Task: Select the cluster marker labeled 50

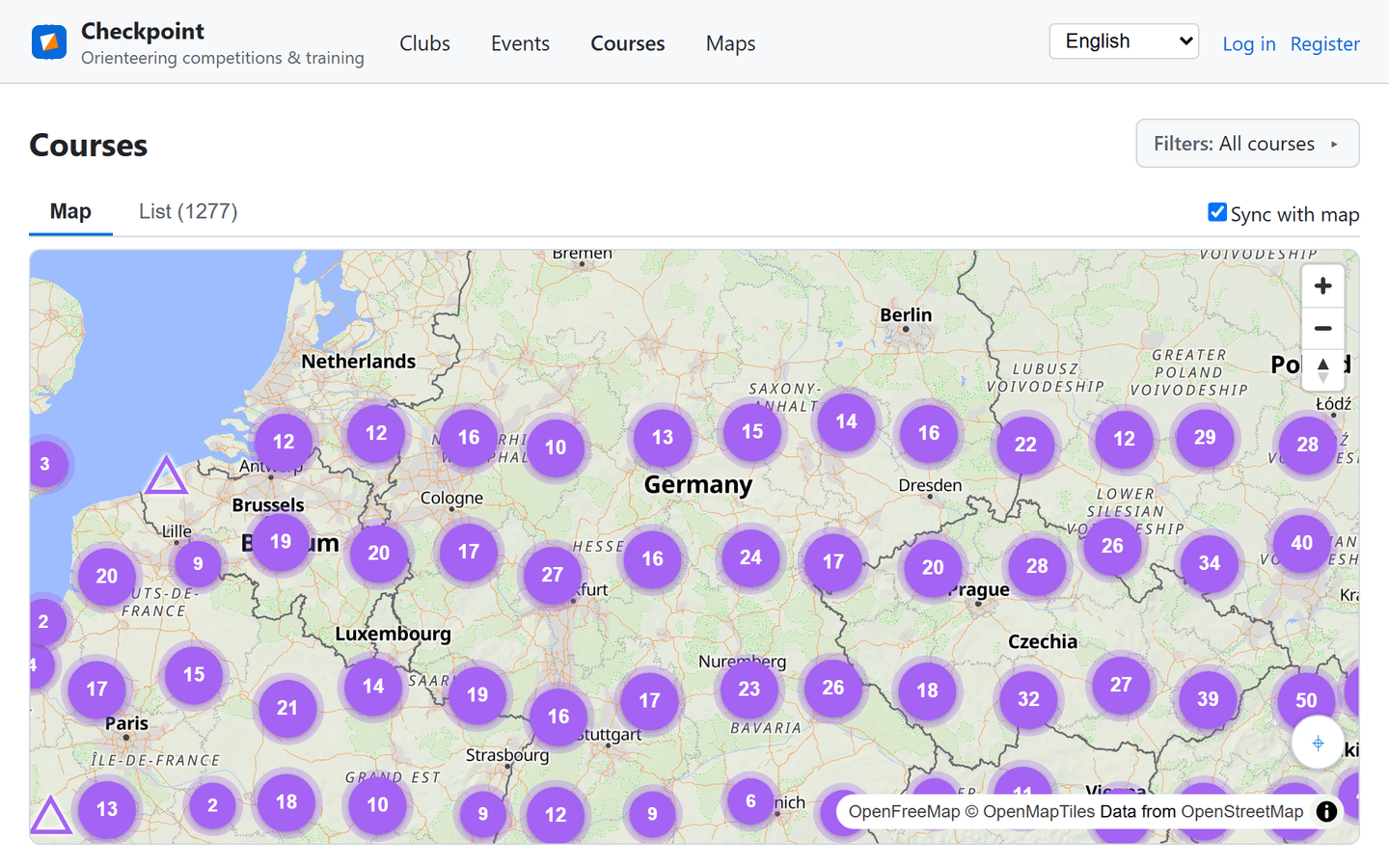Action: pos(1306,700)
